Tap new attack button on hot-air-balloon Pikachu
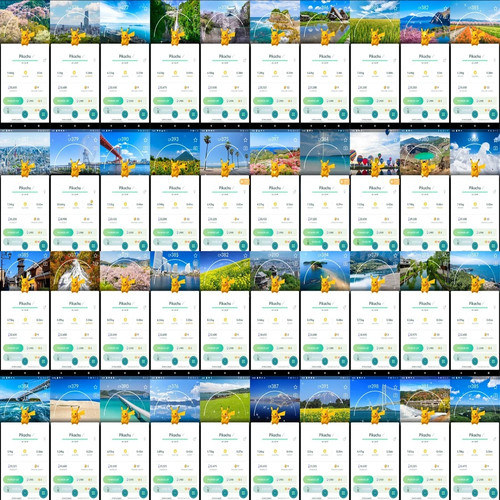 tap(363, 241)
